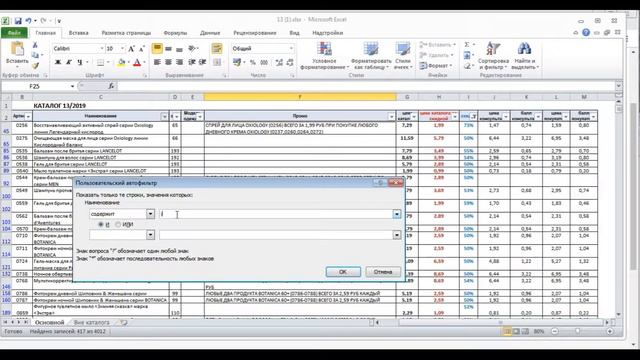Click the Borders icon in font group
The width and height of the screenshot is (640, 360).
click(100, 62)
